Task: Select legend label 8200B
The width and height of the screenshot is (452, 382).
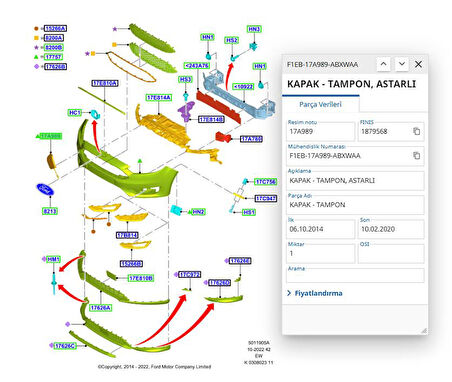Action: point(54,47)
